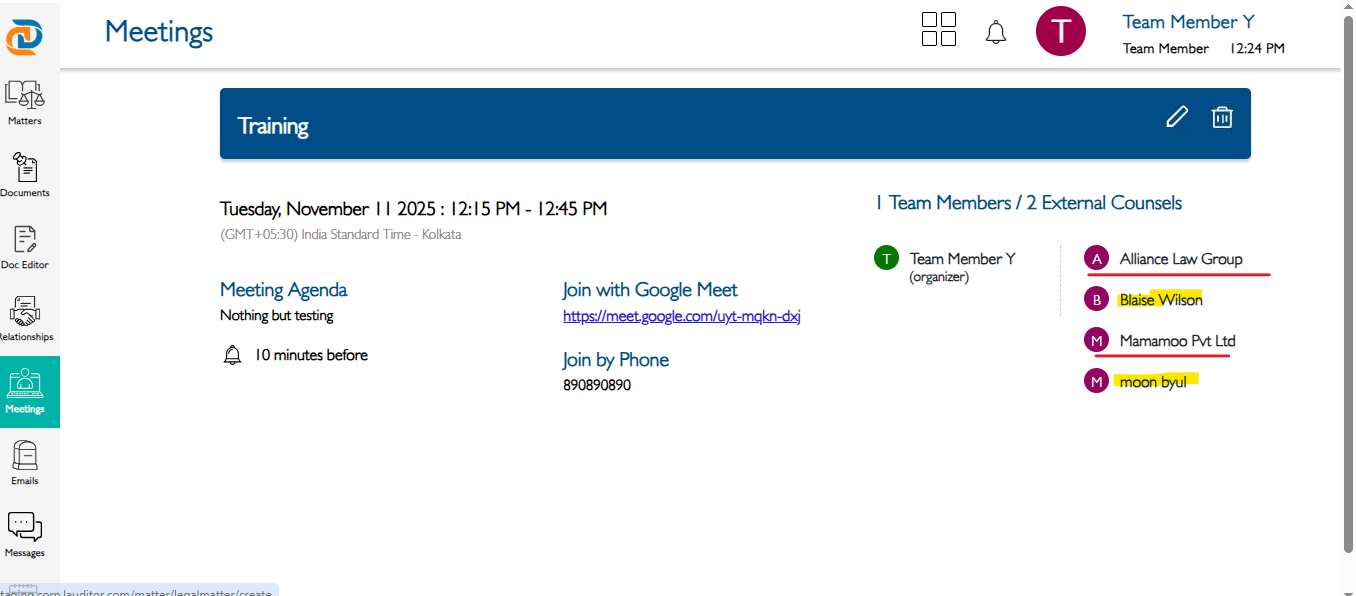This screenshot has height=596, width=1356.
Task: Click the pencil edit icon on Training header
Action: coord(1177,117)
